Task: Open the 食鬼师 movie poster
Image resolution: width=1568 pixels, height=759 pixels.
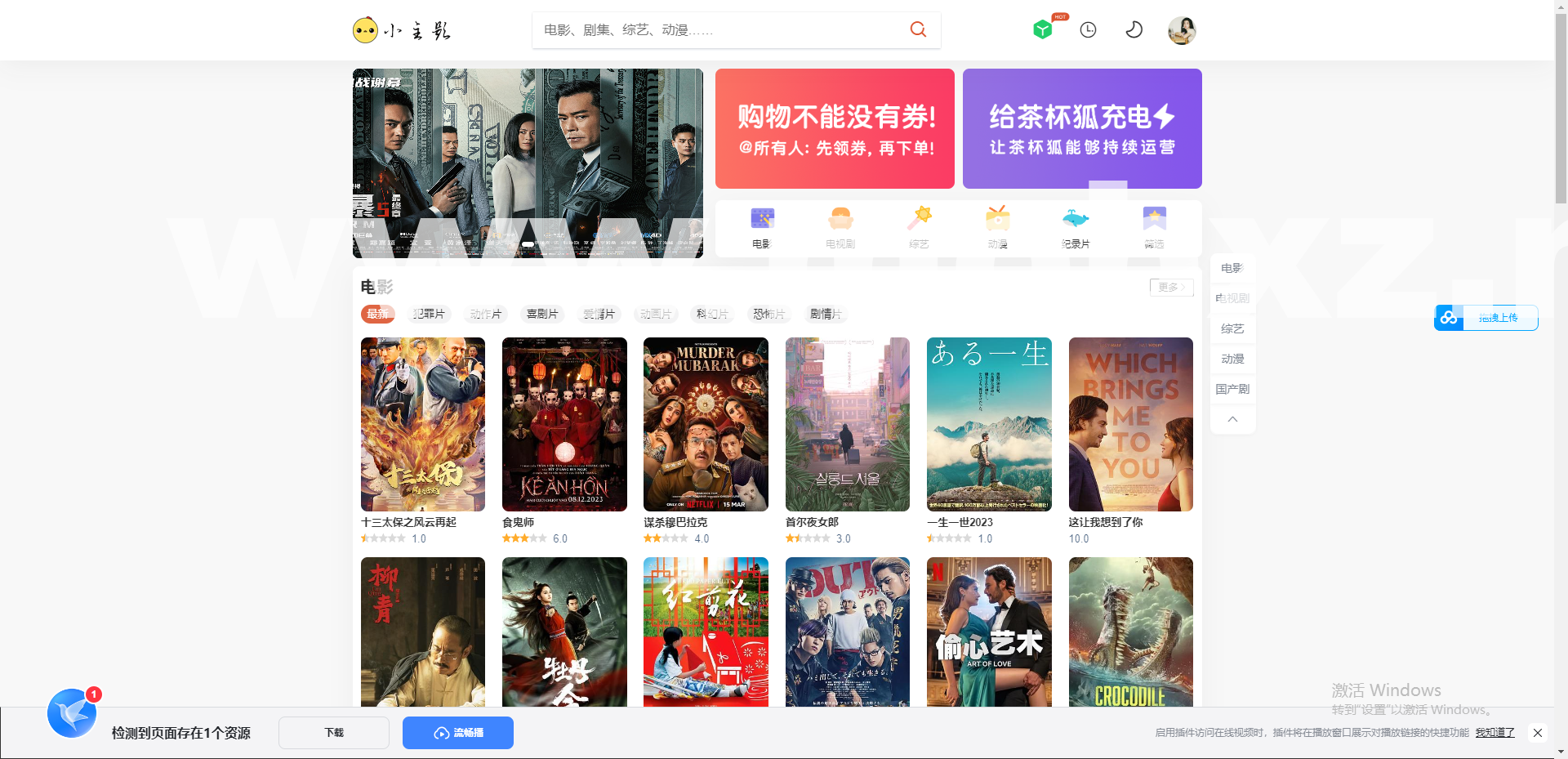Action: tap(564, 424)
